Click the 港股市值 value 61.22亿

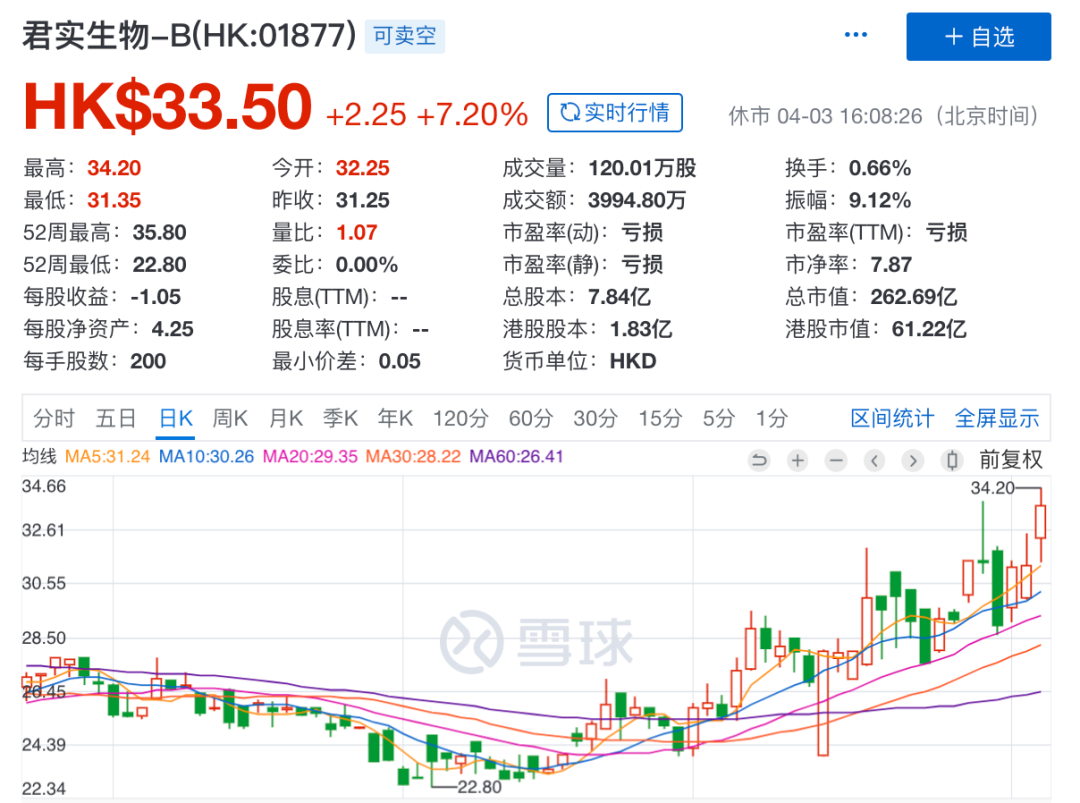tap(928, 329)
